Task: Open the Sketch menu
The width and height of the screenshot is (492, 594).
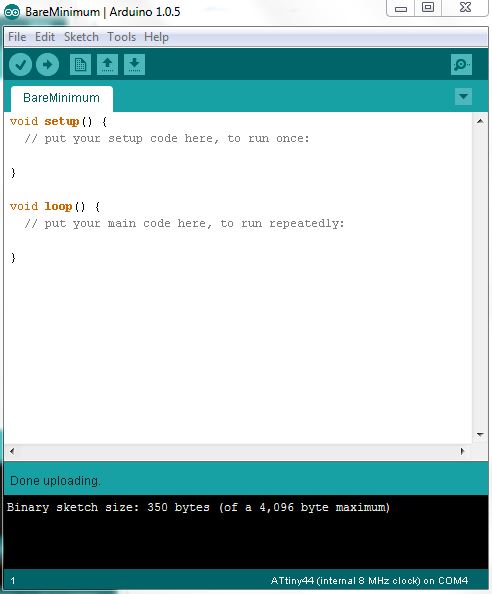Action: coord(81,37)
